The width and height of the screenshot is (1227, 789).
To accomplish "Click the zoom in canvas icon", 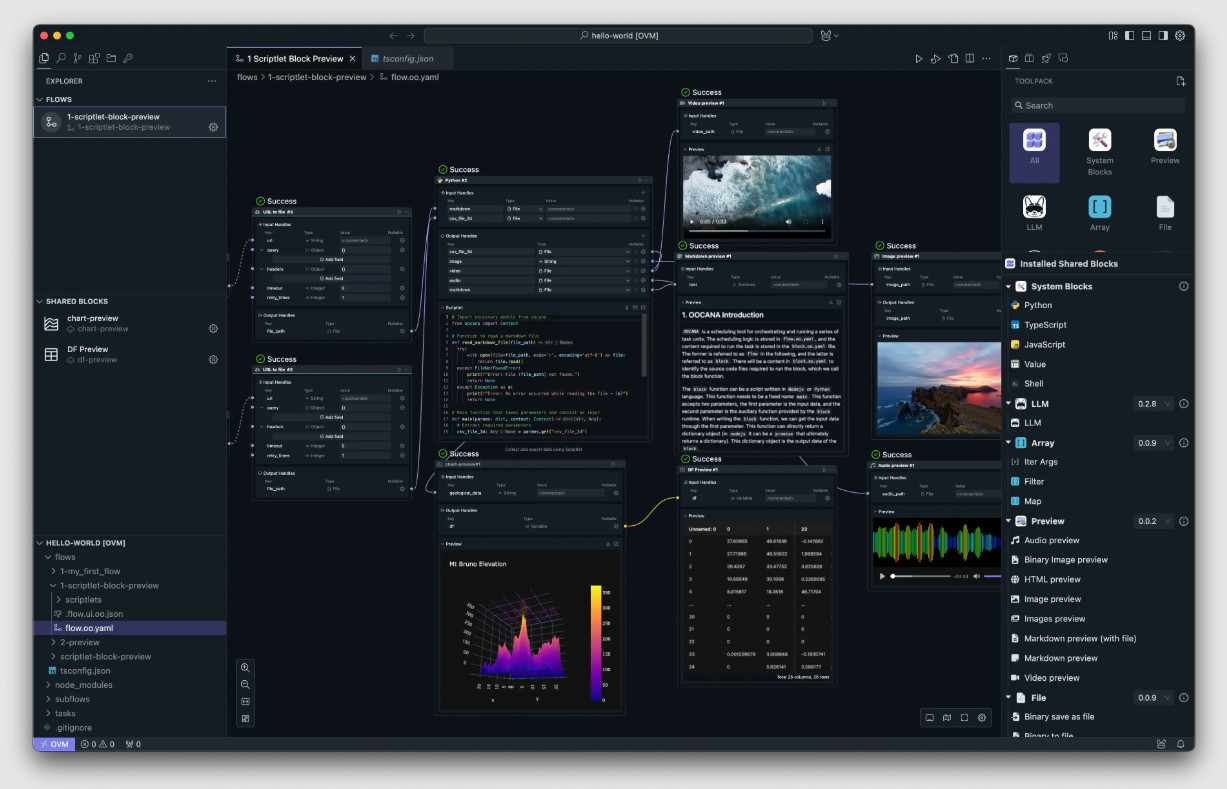I will point(246,667).
